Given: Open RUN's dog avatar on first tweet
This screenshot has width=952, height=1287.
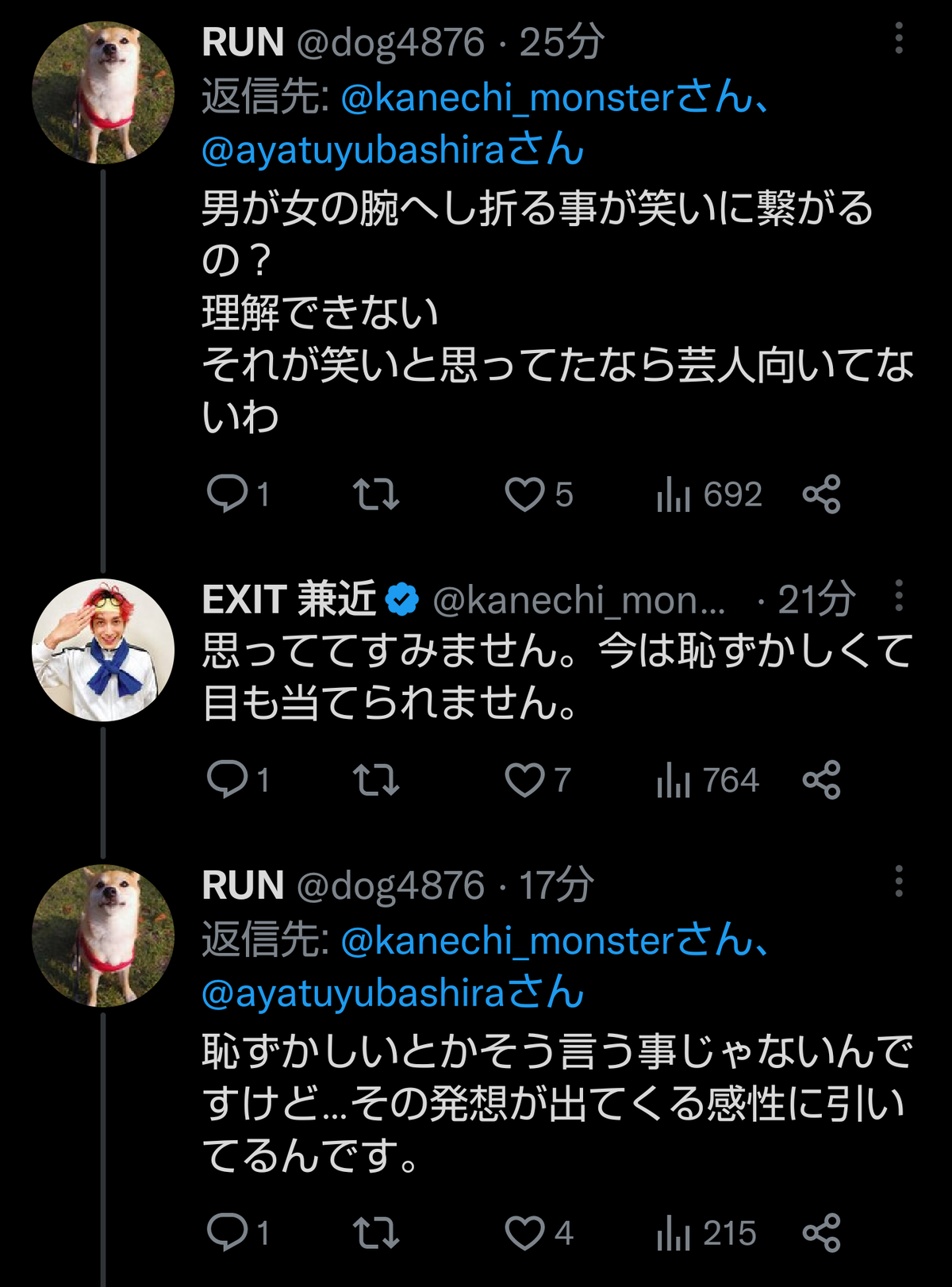Looking at the screenshot, I should point(103,93).
